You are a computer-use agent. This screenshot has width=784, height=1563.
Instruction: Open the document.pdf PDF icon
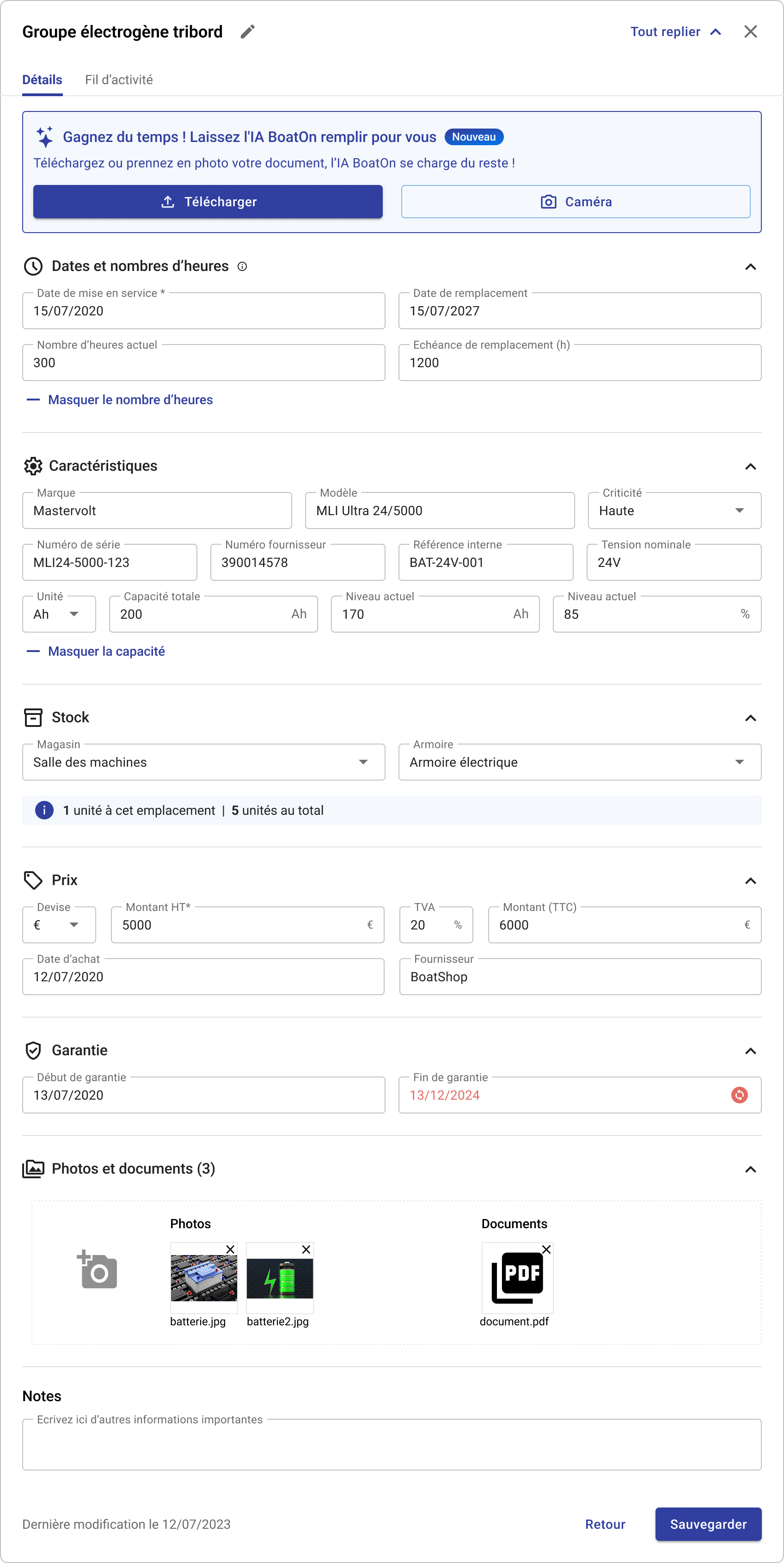[517, 1278]
